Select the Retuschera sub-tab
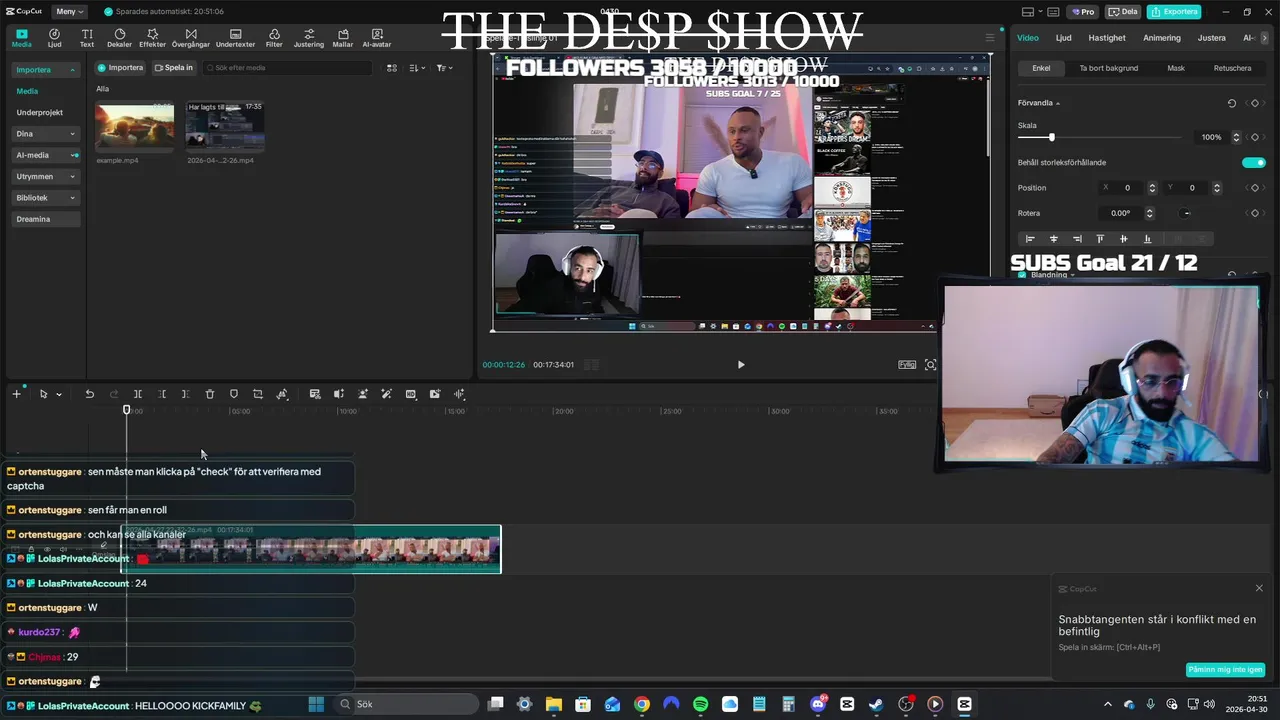Image resolution: width=1280 pixels, height=720 pixels. (x=1232, y=68)
